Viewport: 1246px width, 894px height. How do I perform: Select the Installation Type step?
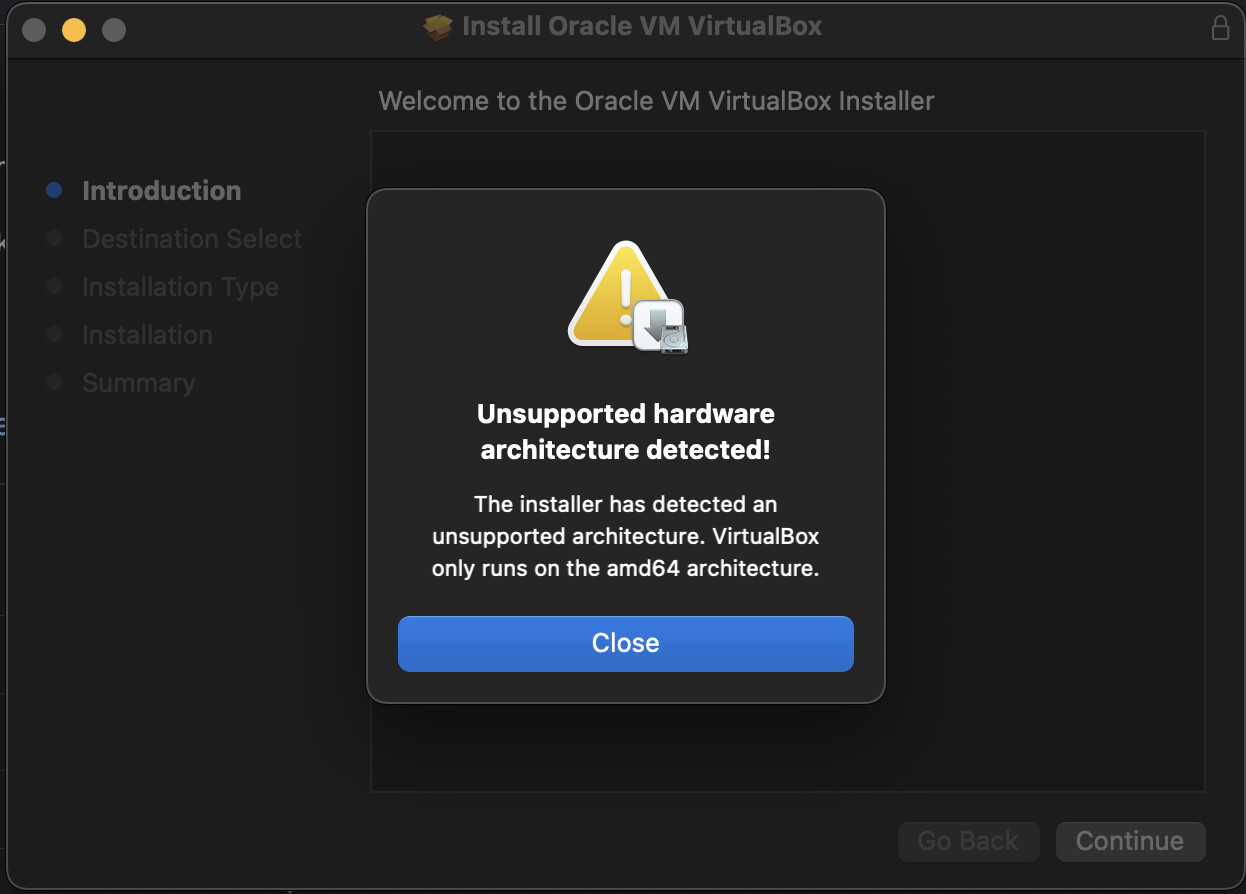(x=180, y=287)
